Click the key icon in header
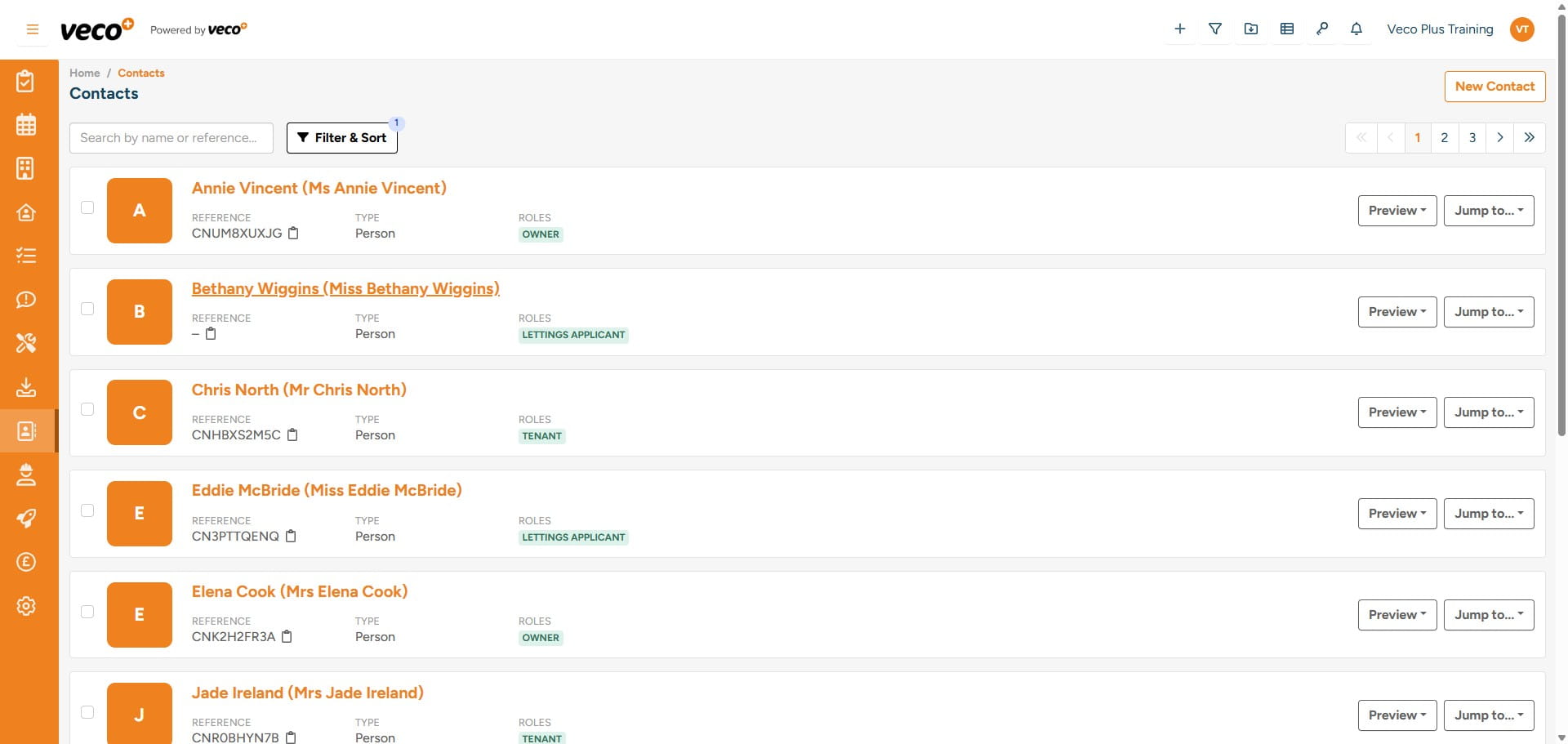This screenshot has width=1568, height=744. tap(1322, 29)
